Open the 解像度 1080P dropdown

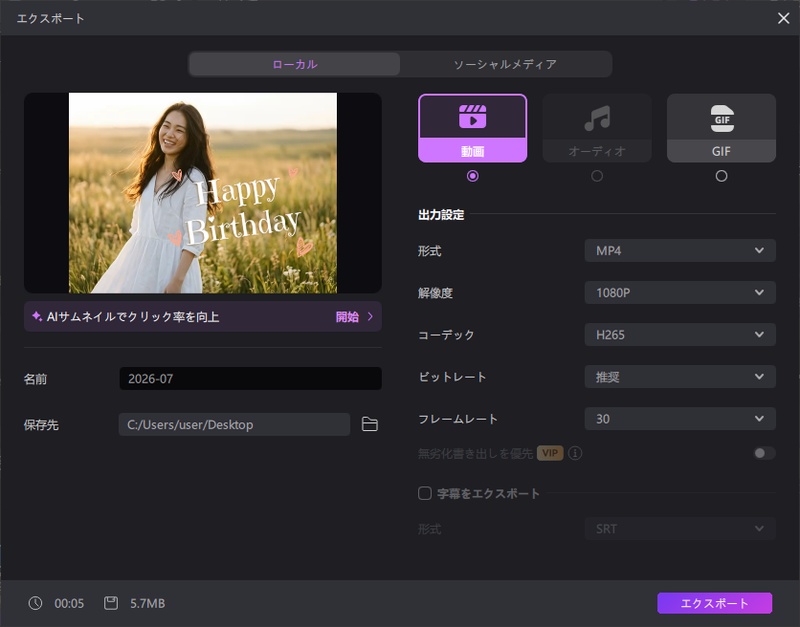click(x=680, y=292)
